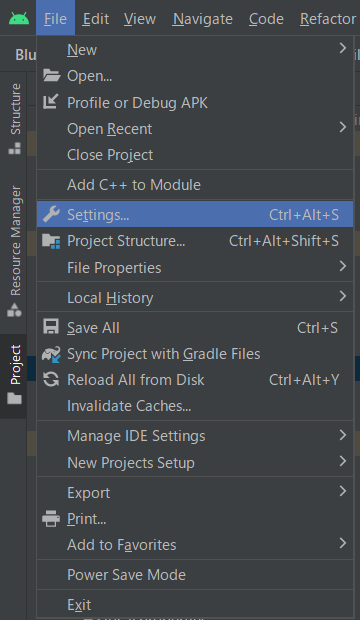The width and height of the screenshot is (360, 620).
Task: Expand the New submenu arrow
Action: pyautogui.click(x=343, y=48)
